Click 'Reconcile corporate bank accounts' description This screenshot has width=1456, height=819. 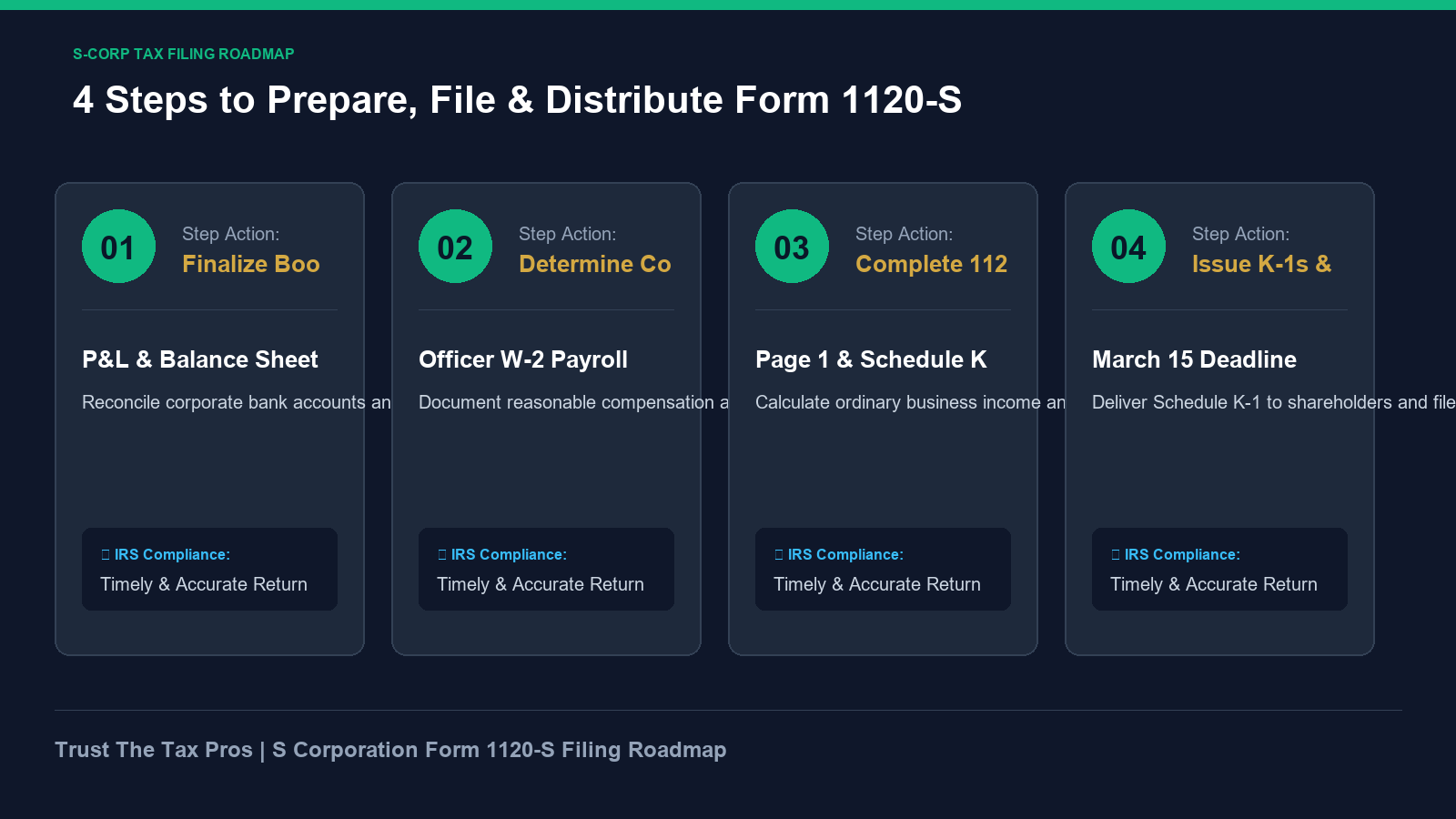click(237, 402)
